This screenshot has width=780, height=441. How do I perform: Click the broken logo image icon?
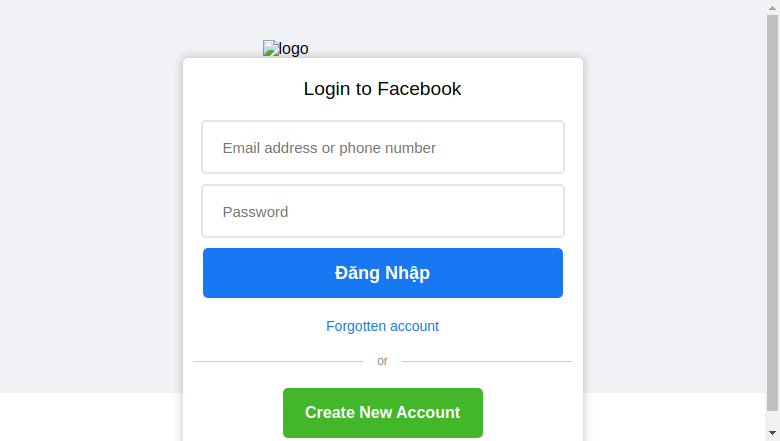271,49
